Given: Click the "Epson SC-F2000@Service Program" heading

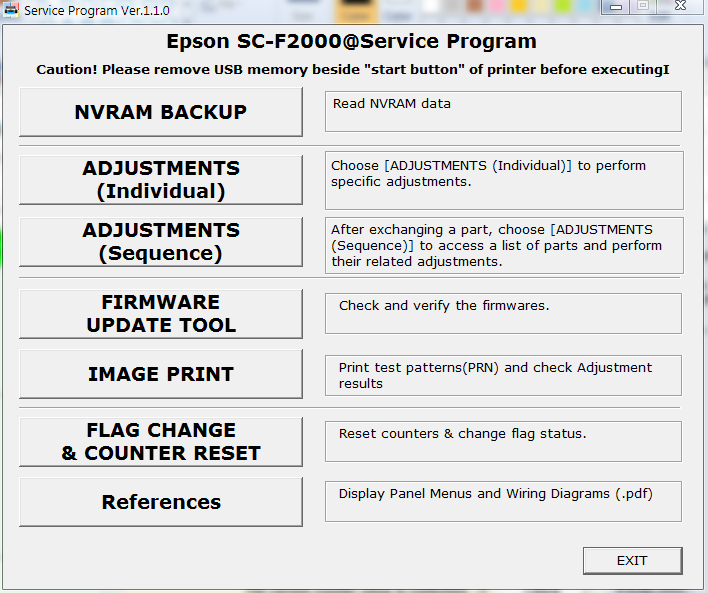Looking at the screenshot, I should 351,42.
